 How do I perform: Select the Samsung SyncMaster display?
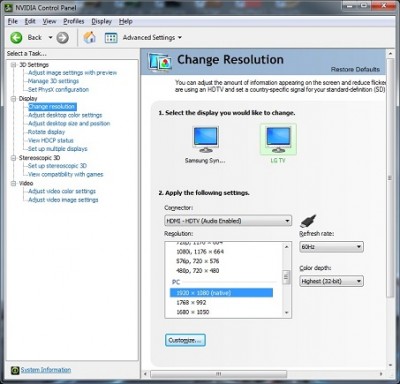coord(205,145)
